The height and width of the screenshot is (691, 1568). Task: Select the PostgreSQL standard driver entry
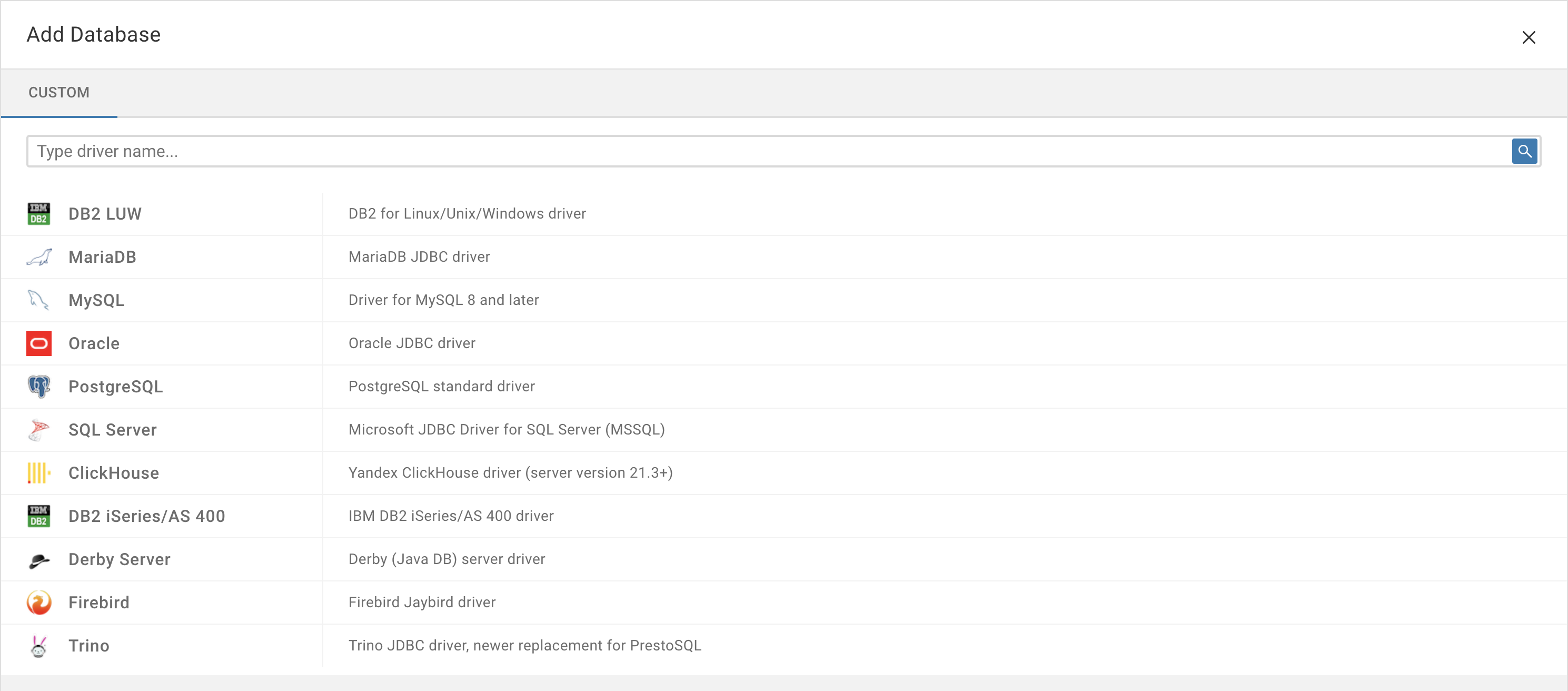pos(441,386)
